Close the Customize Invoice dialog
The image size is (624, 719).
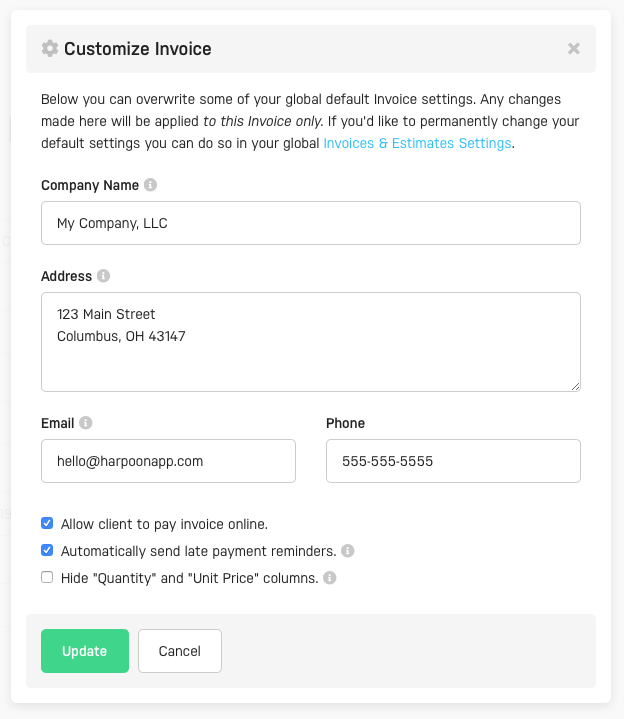click(x=574, y=48)
